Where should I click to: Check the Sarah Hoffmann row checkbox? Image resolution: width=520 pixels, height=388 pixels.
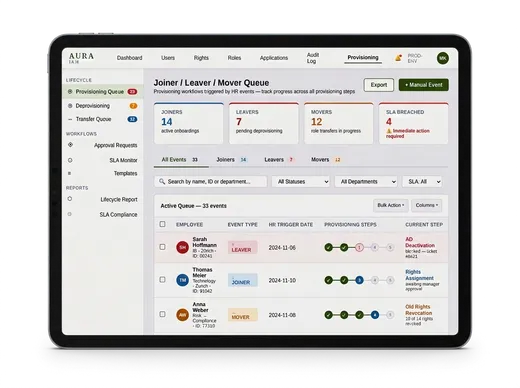click(x=162, y=247)
